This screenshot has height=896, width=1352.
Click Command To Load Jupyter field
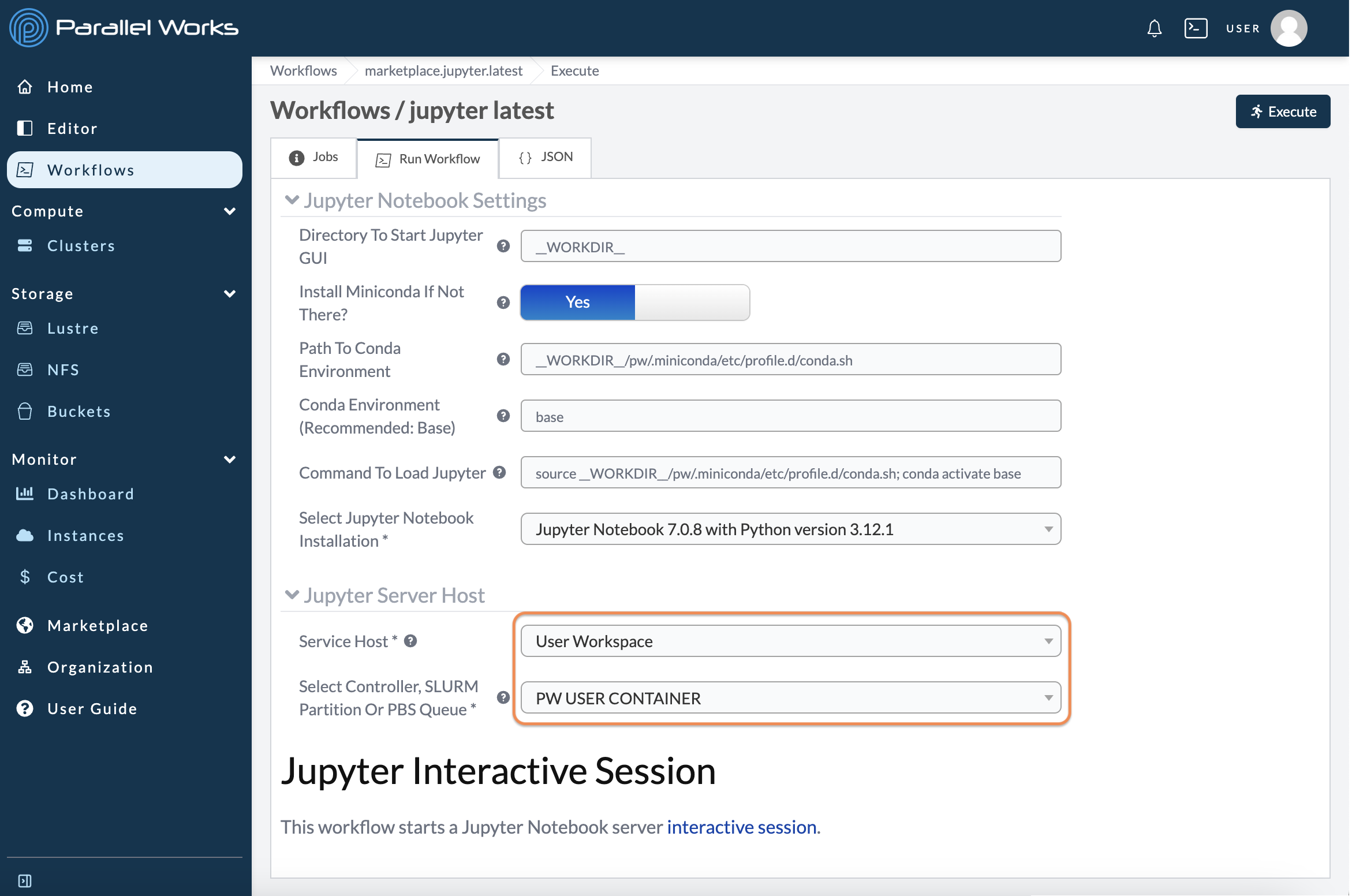coord(790,473)
